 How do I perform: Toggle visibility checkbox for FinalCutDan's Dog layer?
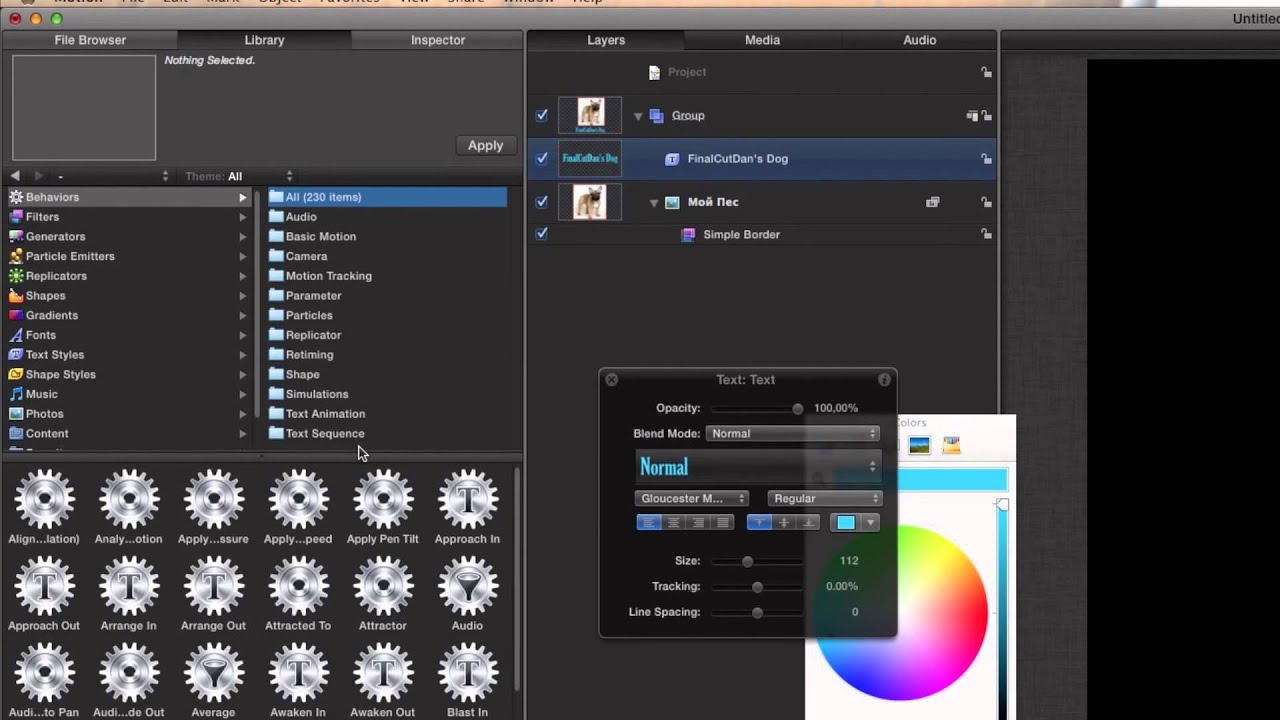pyautogui.click(x=542, y=158)
